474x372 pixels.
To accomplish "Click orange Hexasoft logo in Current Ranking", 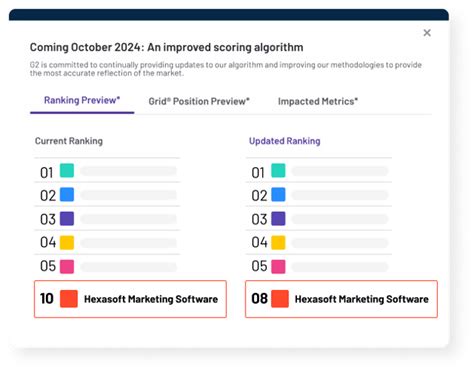I will pos(69,299).
